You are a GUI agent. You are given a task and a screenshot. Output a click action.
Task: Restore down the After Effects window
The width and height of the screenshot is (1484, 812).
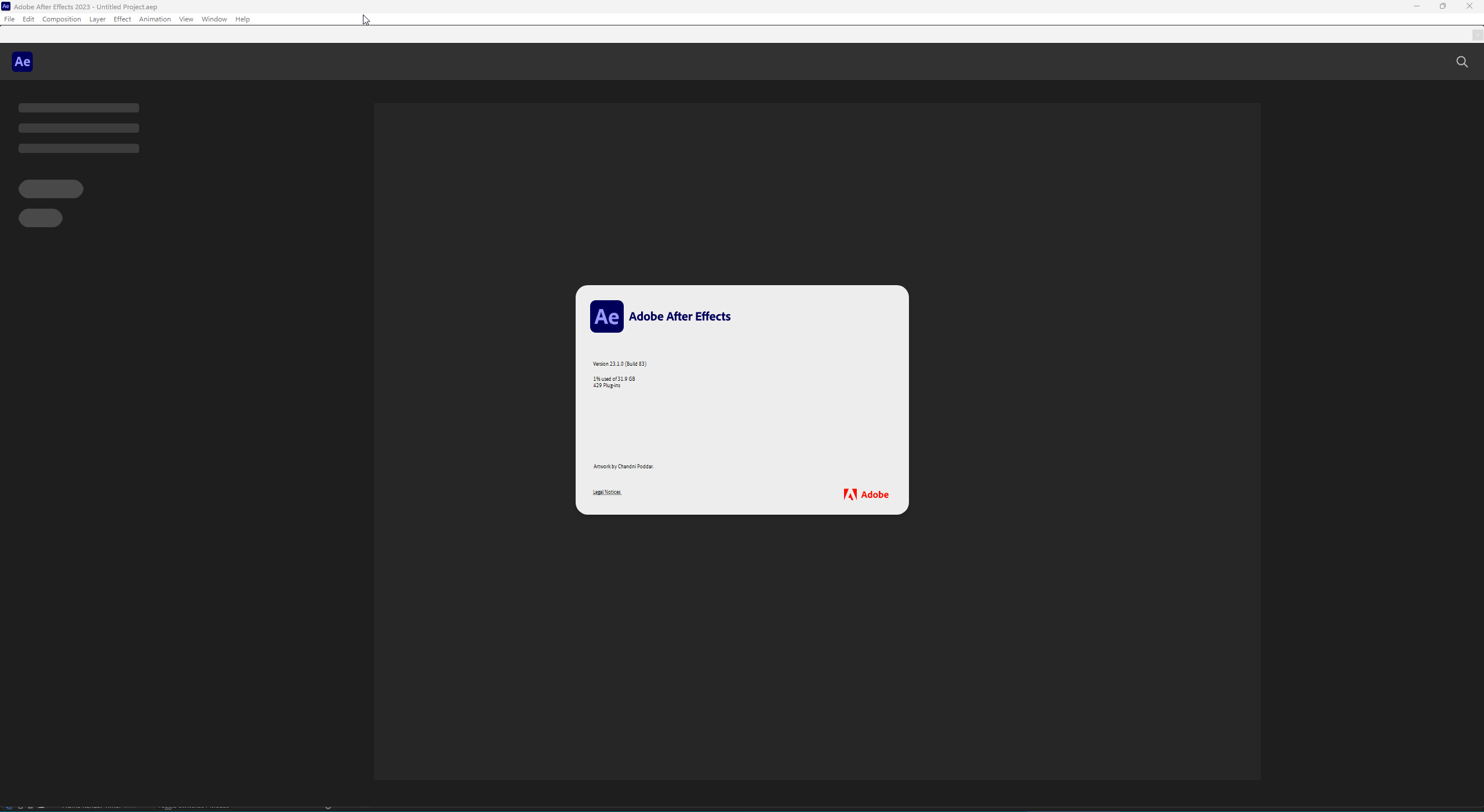pos(1443,6)
